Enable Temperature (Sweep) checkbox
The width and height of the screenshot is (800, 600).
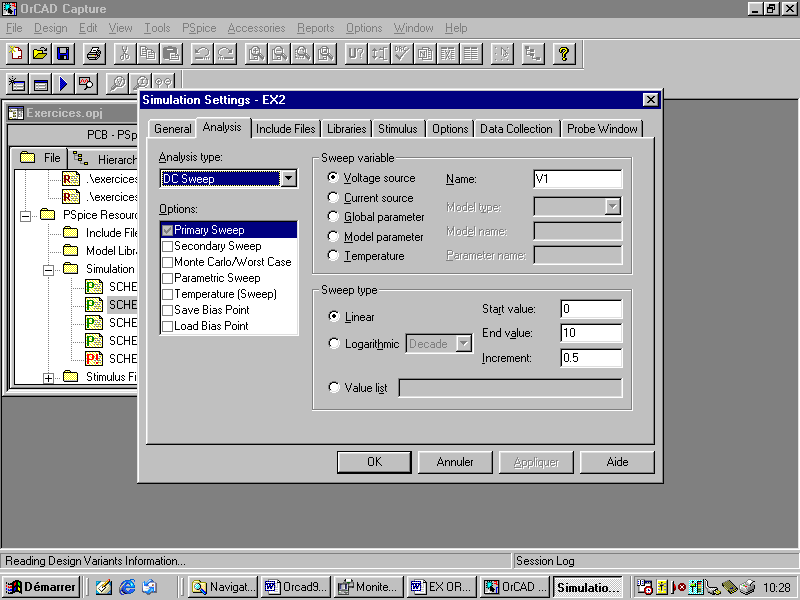[167, 294]
